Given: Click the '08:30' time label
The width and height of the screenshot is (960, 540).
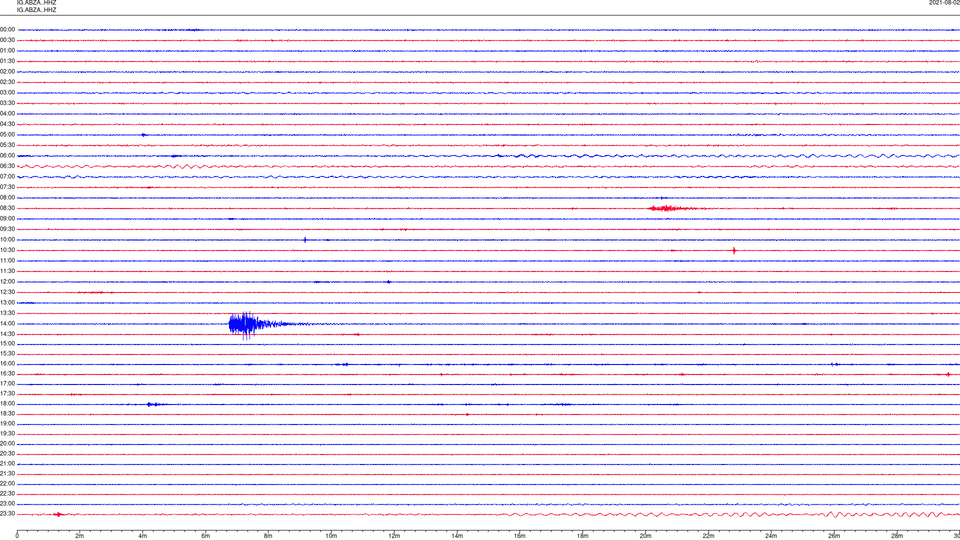Looking at the screenshot, I should pos(7,208).
